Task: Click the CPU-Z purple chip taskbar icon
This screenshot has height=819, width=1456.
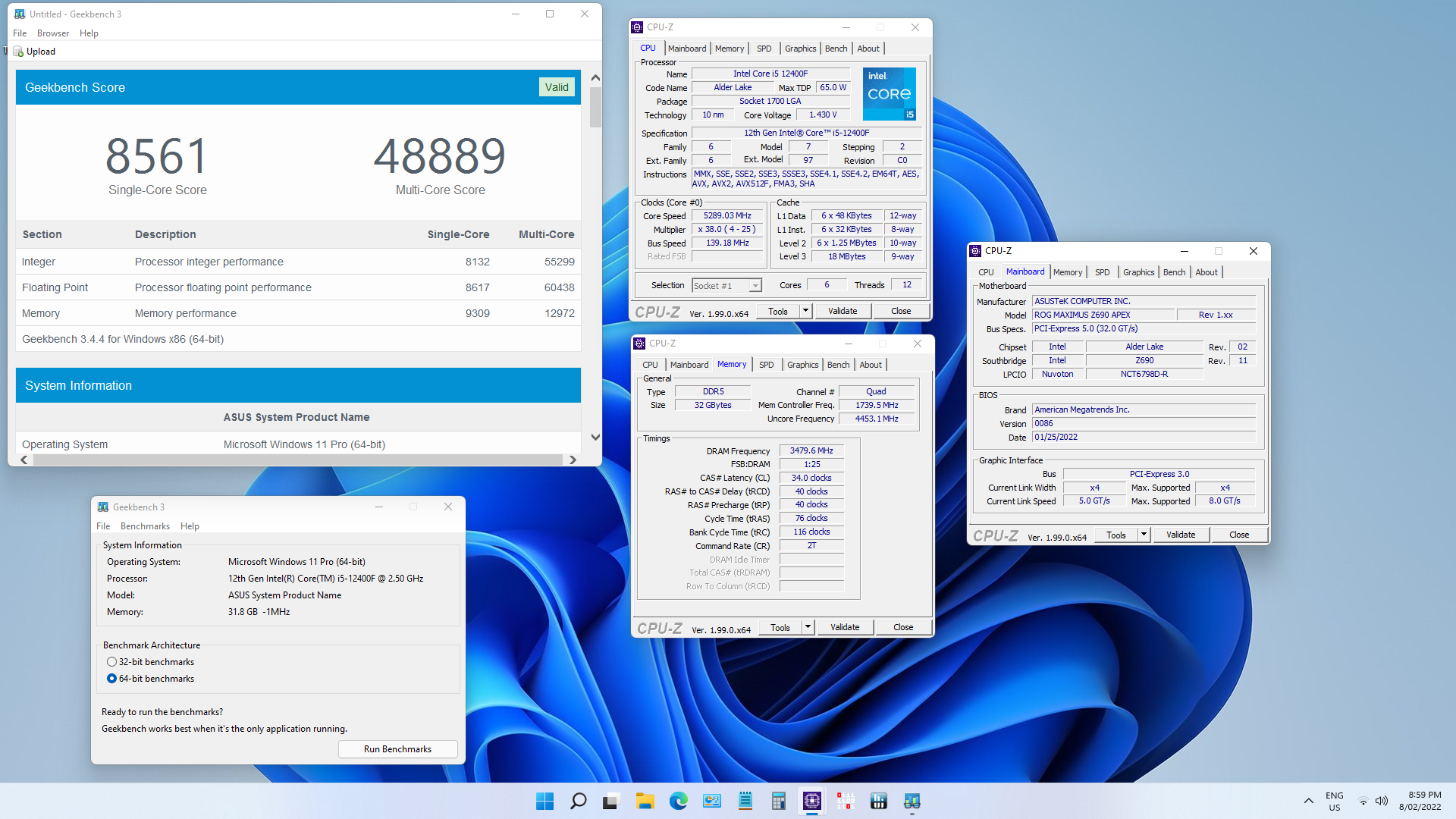Action: pos(811,801)
